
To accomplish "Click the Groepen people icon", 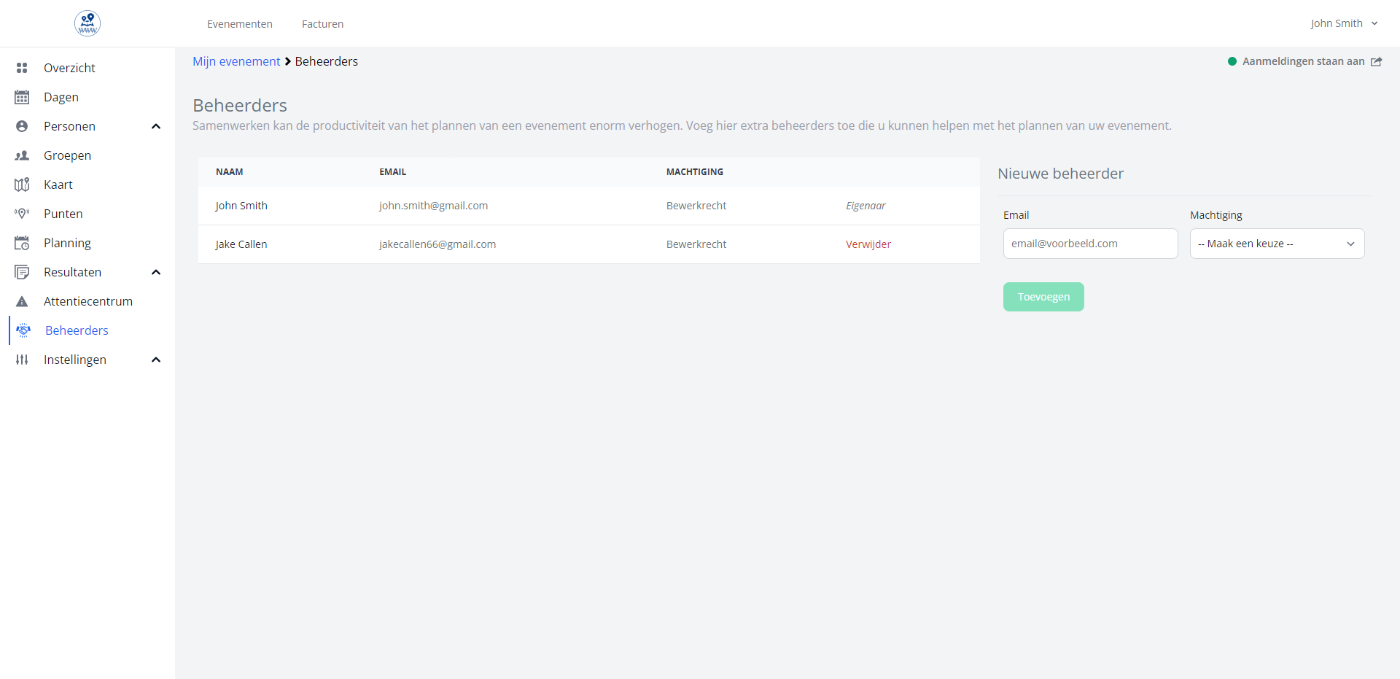I will coord(22,156).
